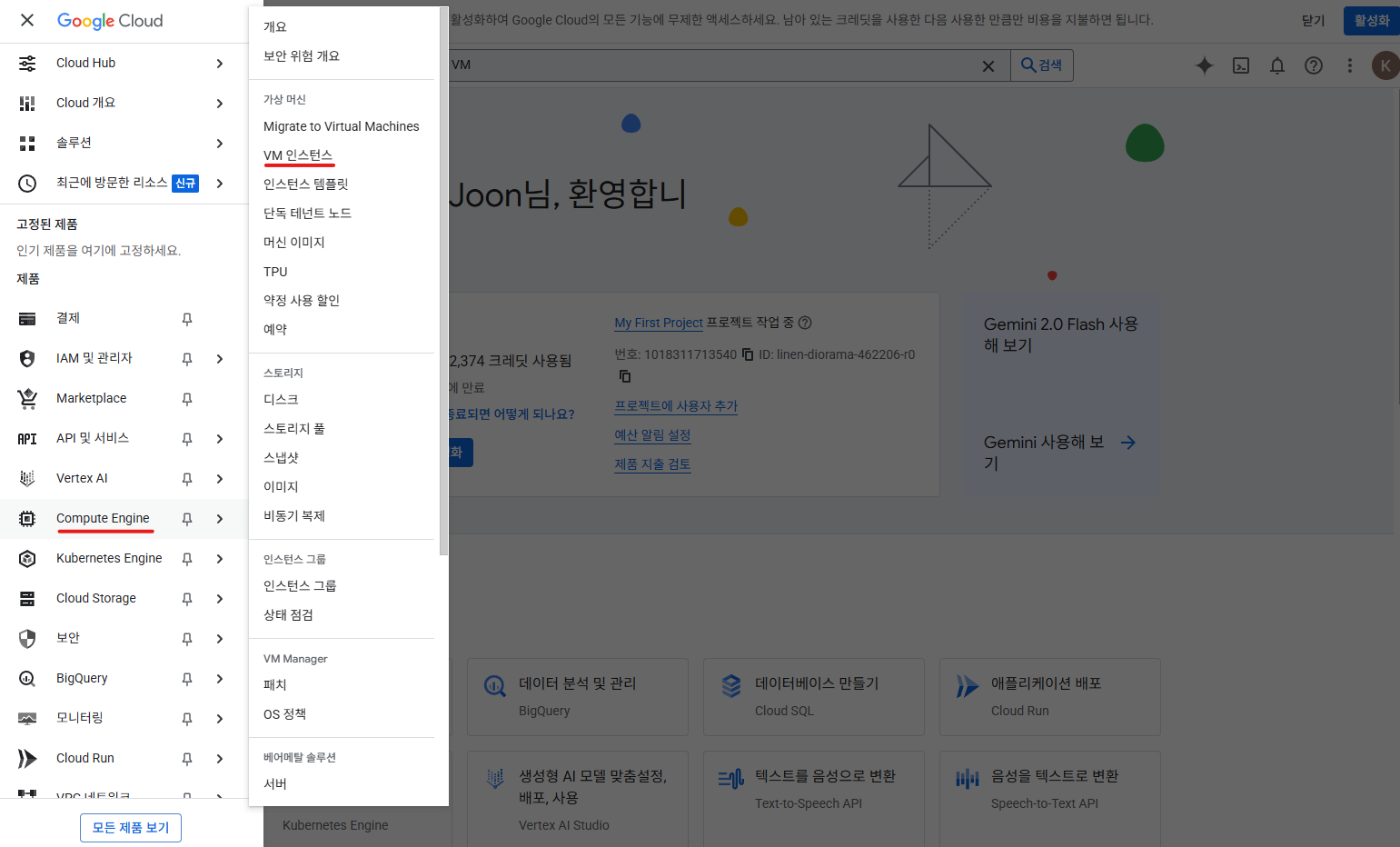Follow the 프로젝트에 사용자 추가 link
1400x847 pixels.
(x=676, y=406)
